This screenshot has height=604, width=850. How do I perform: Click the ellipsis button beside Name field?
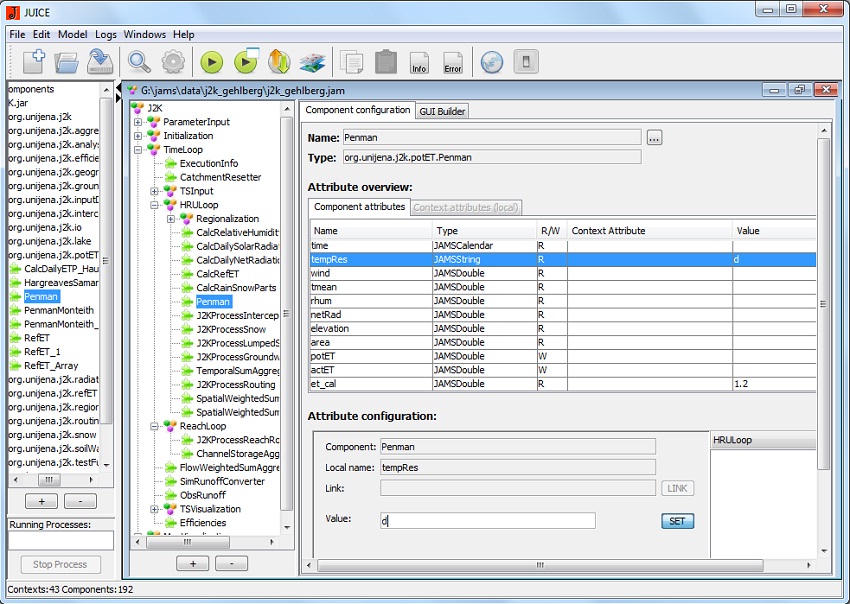coord(654,138)
